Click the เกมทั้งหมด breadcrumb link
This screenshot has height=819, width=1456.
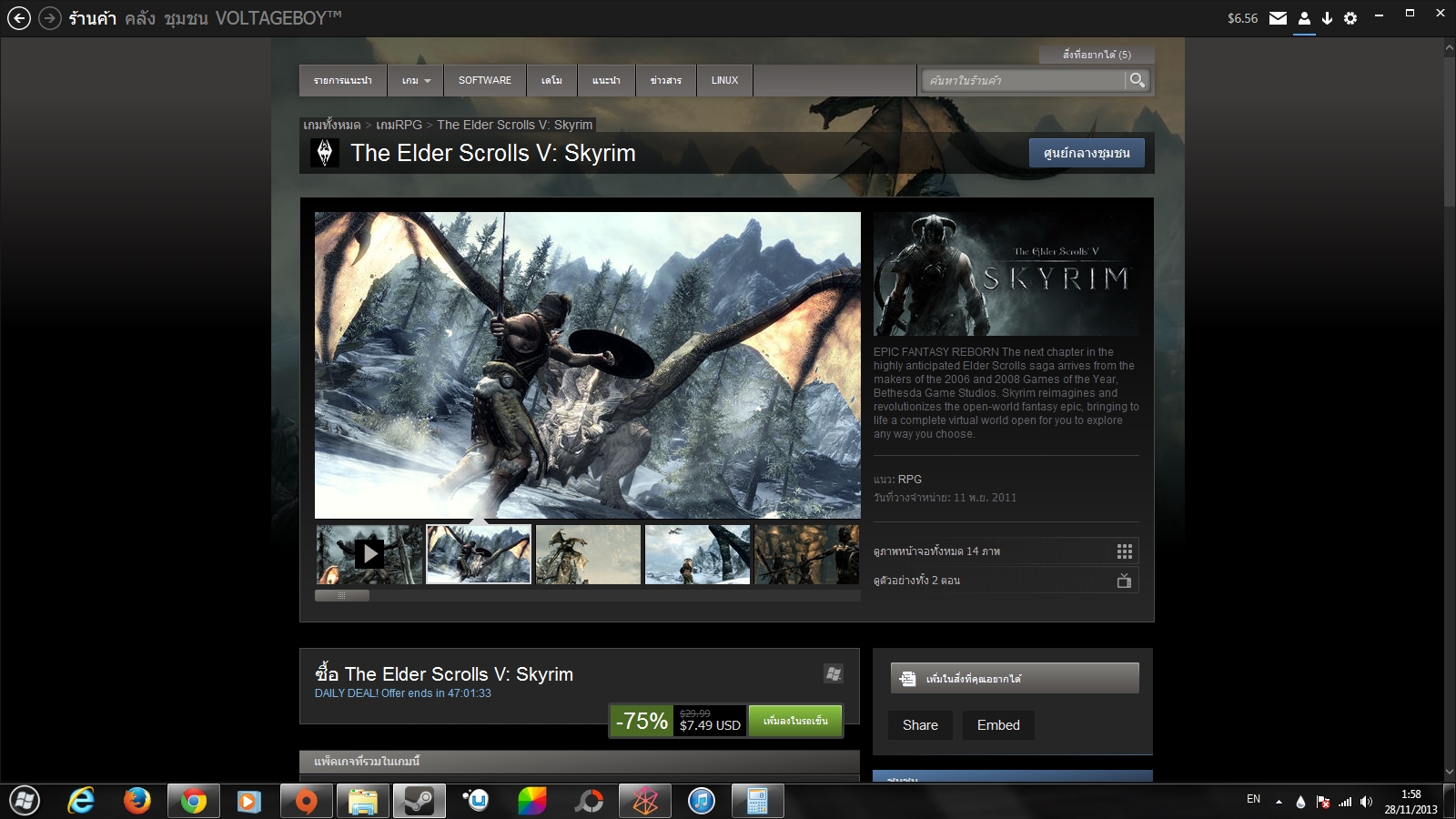[x=332, y=125]
